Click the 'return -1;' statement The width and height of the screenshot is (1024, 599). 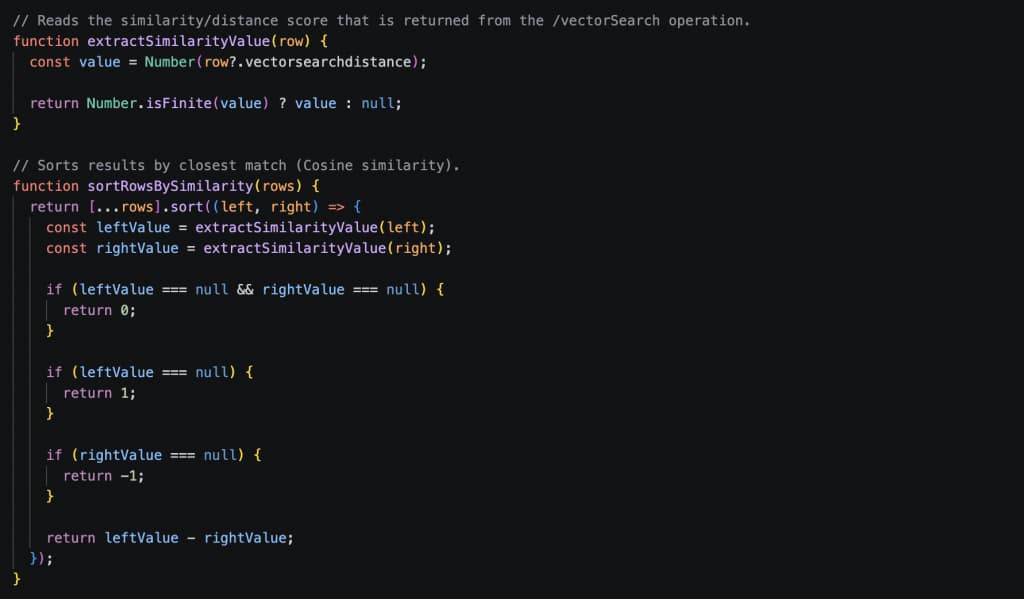(x=103, y=476)
